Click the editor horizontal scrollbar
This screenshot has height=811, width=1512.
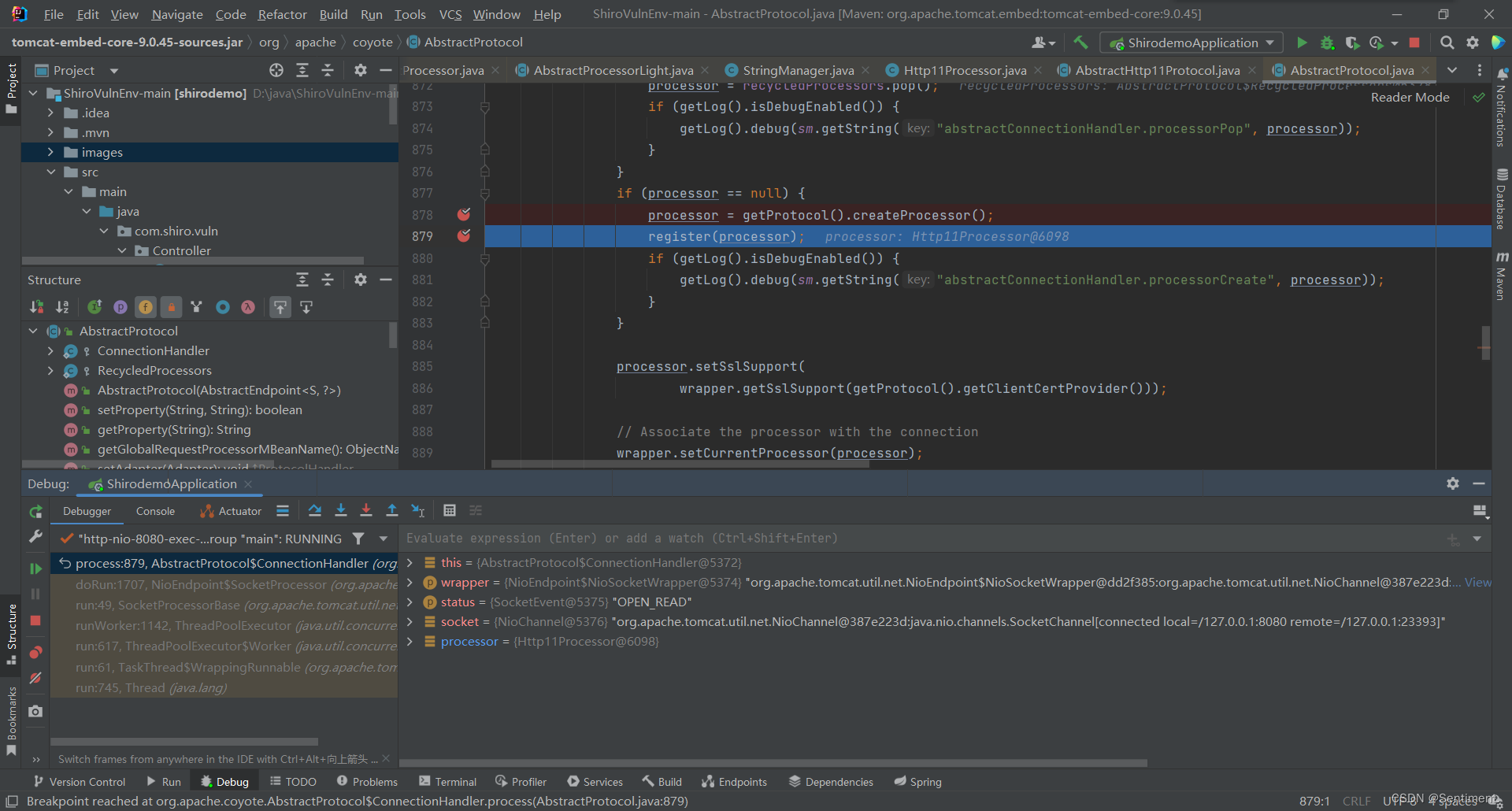[680, 464]
